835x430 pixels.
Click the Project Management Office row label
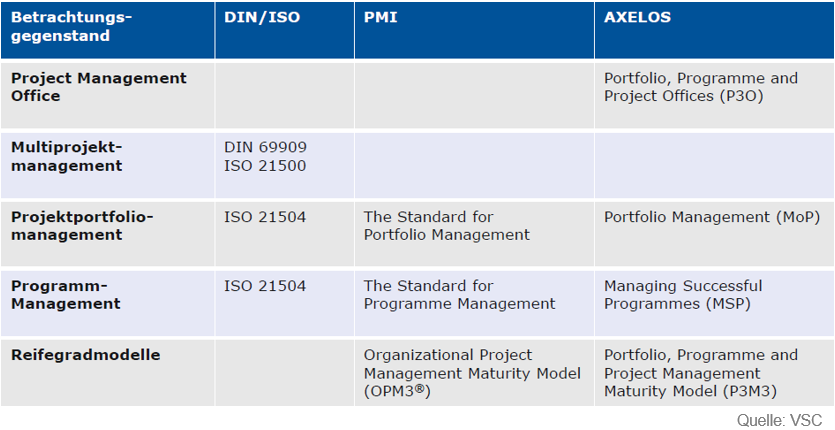pos(98,87)
